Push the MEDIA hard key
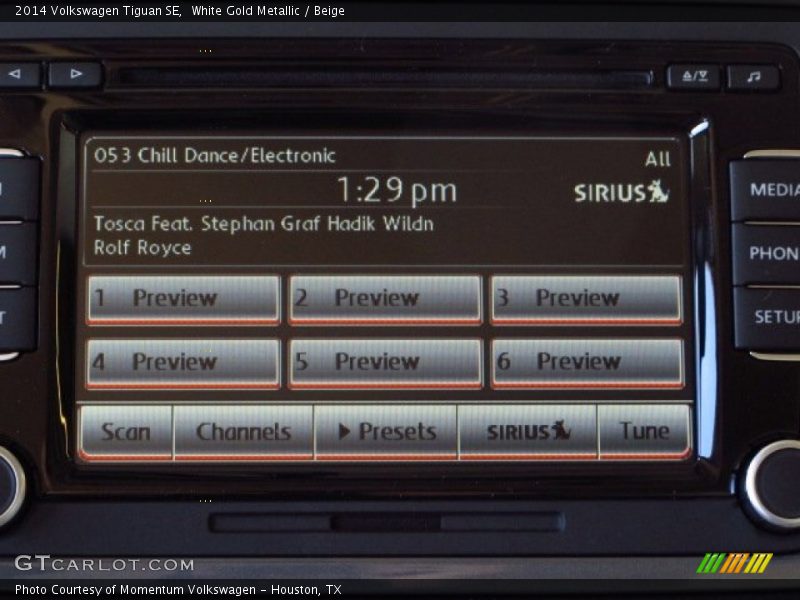 click(767, 190)
